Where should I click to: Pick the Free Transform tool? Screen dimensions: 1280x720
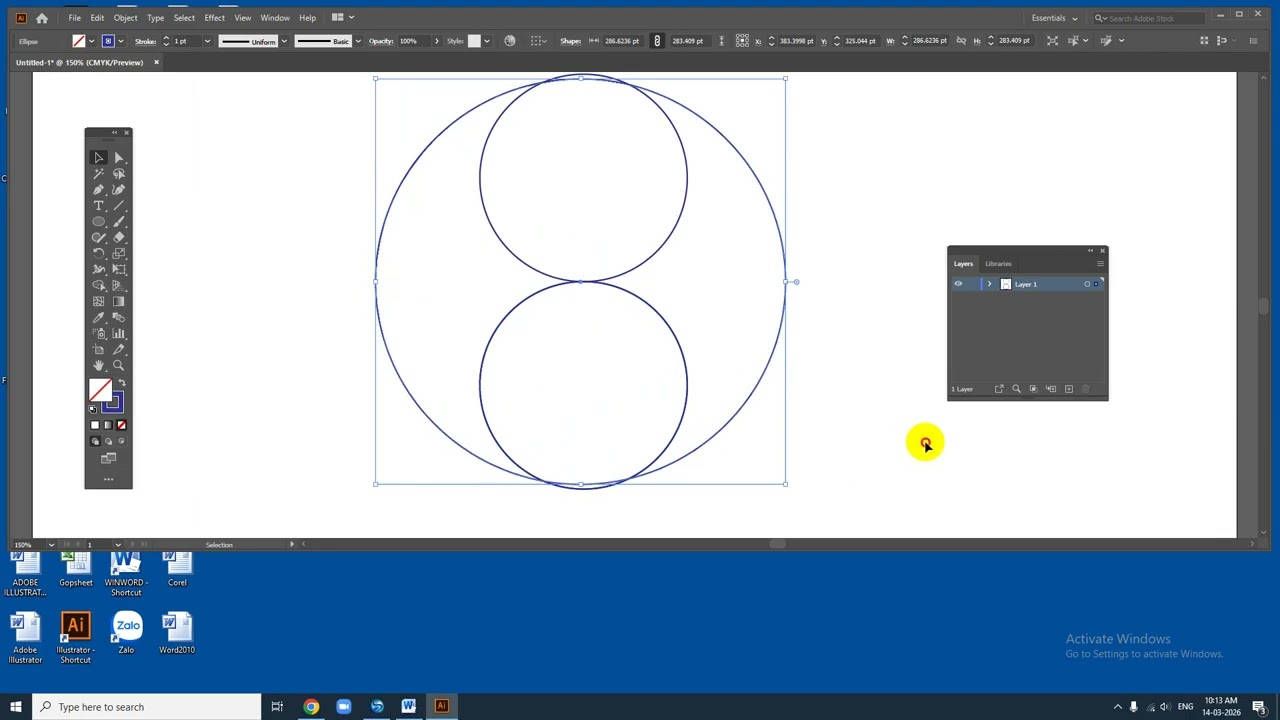pos(118,270)
